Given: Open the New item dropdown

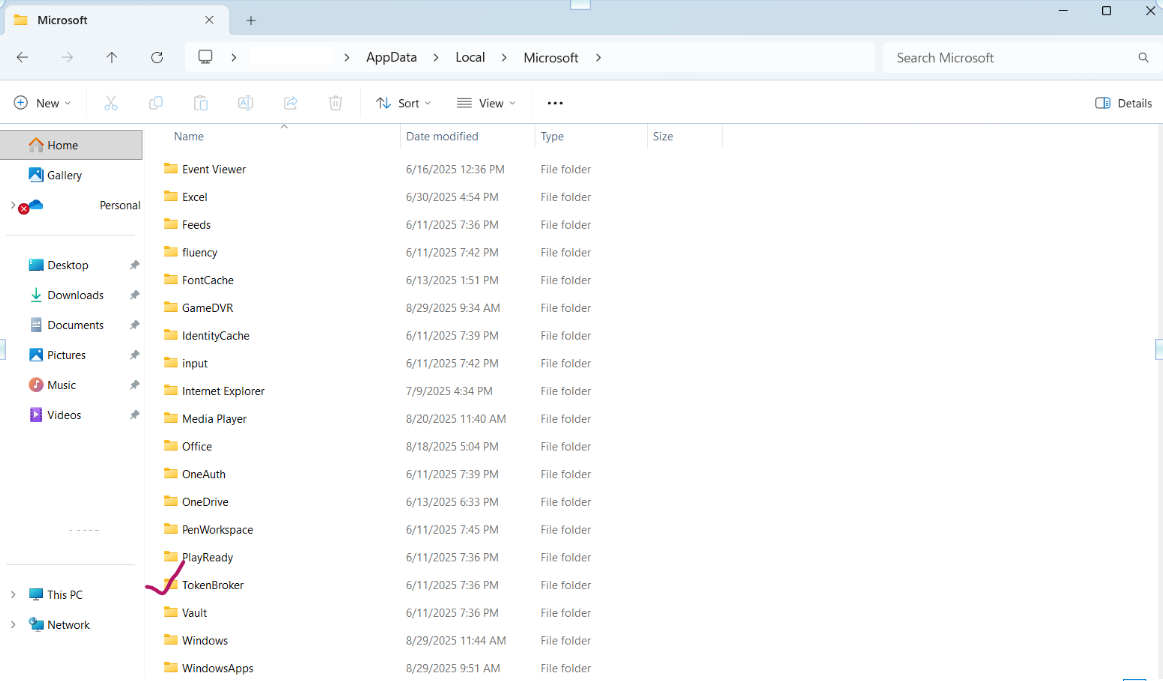Looking at the screenshot, I should point(42,103).
